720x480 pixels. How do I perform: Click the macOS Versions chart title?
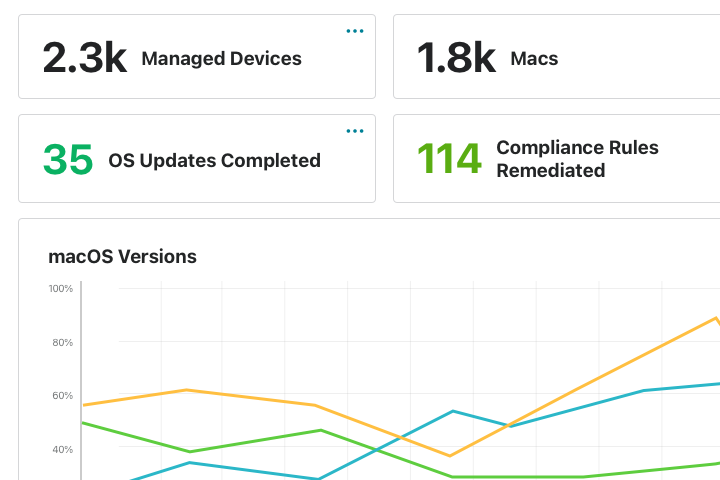point(122,257)
